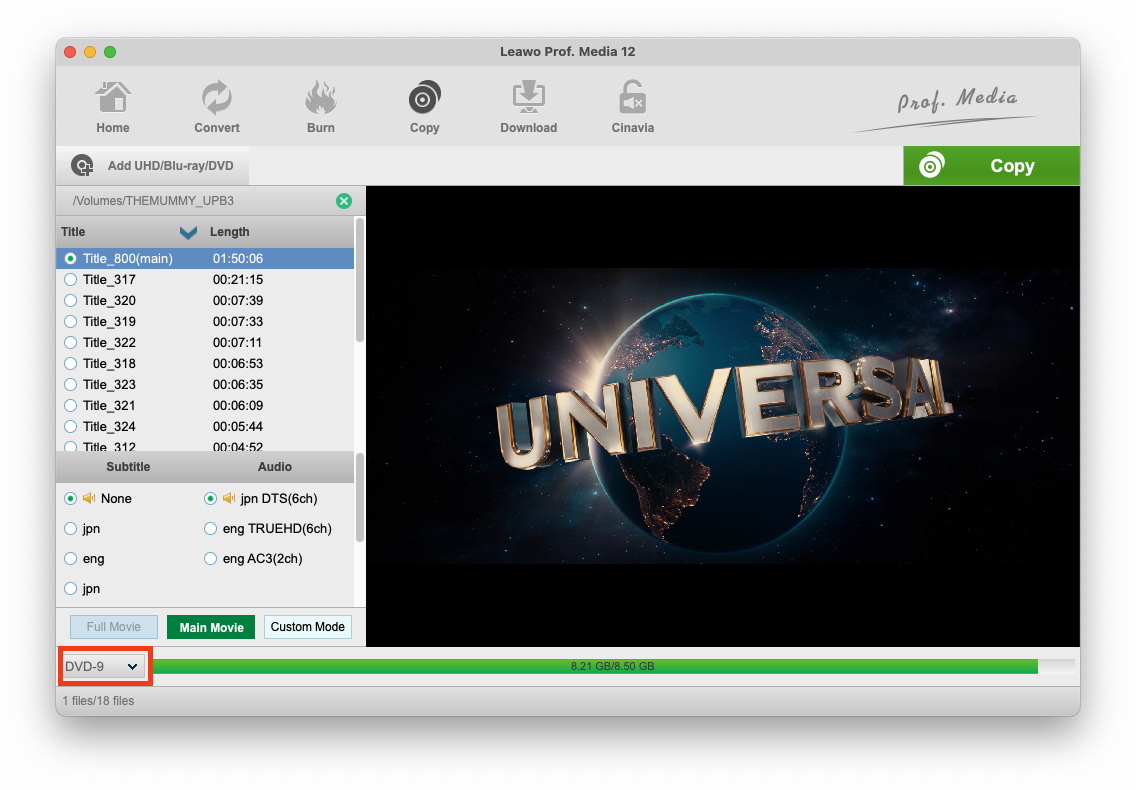Image resolution: width=1136 pixels, height=790 pixels.
Task: Select eng AC3(2ch) audio track
Action: coord(210,559)
